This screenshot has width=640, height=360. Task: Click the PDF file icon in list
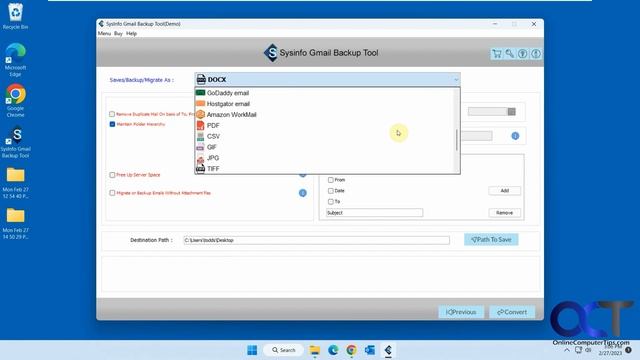(200, 125)
